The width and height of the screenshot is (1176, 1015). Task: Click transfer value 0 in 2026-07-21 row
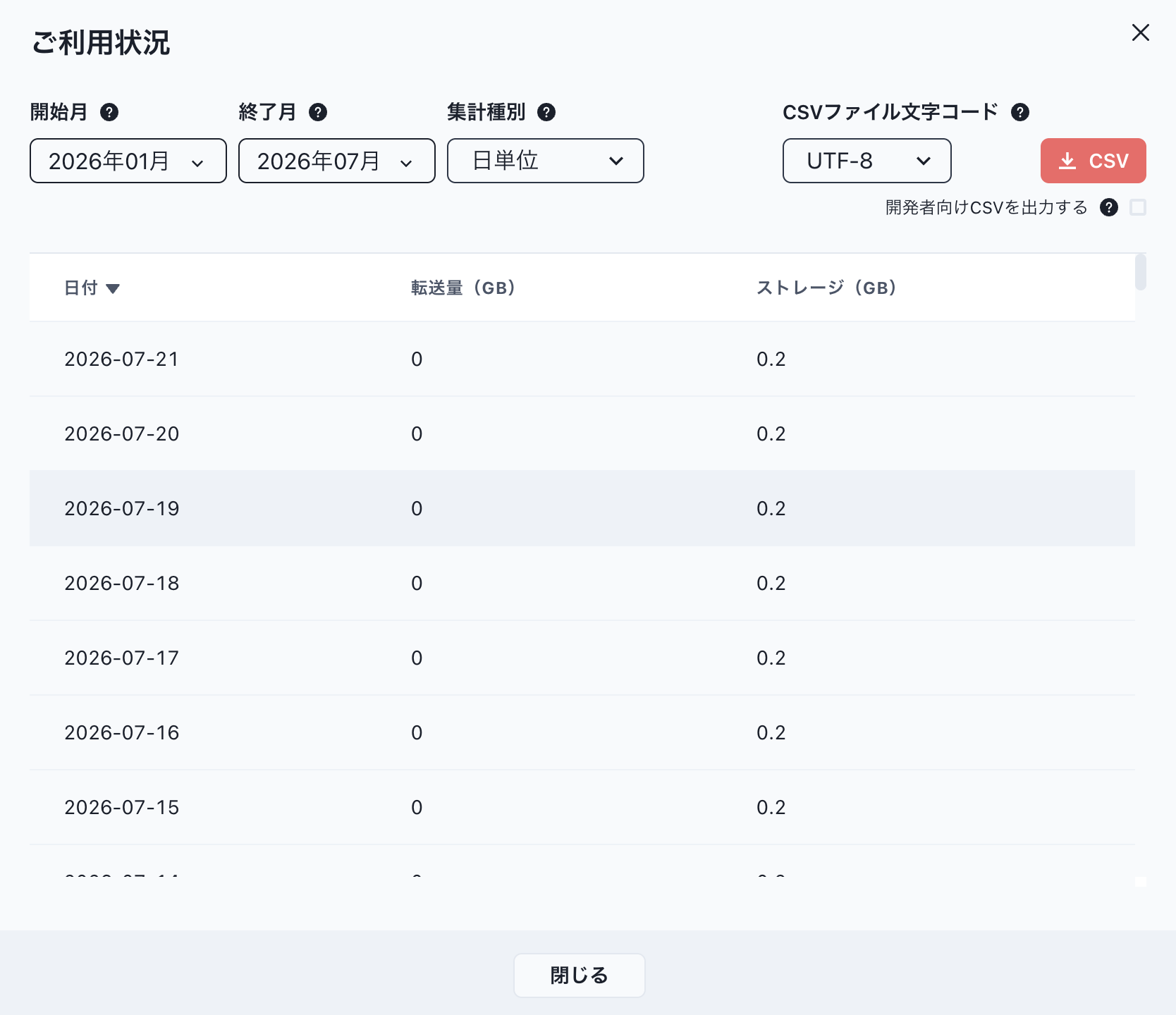click(417, 359)
